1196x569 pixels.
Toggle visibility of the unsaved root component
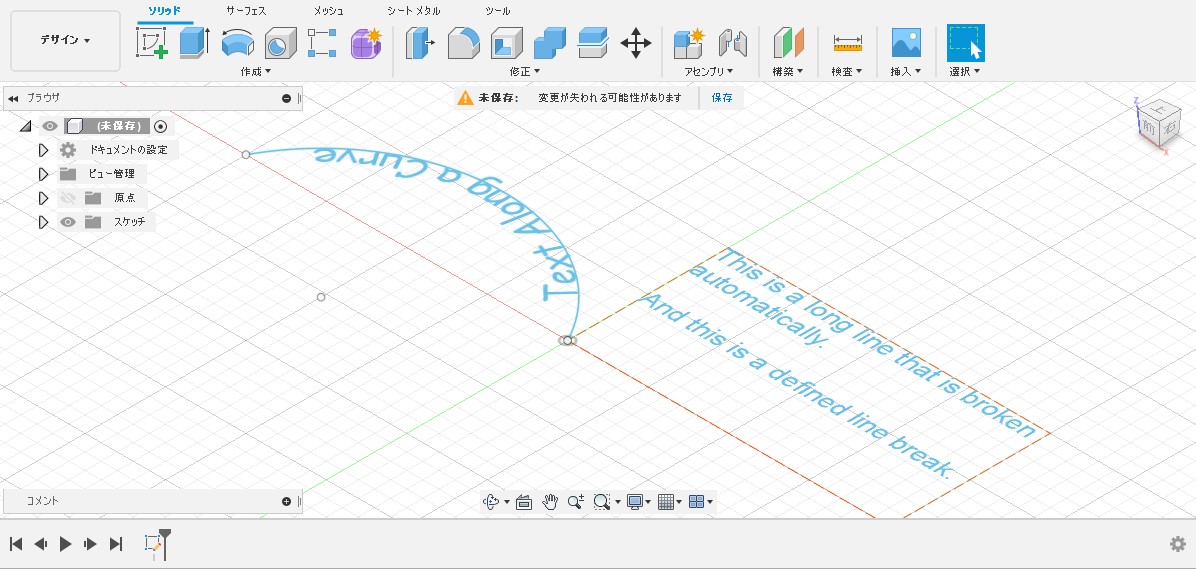pos(50,127)
